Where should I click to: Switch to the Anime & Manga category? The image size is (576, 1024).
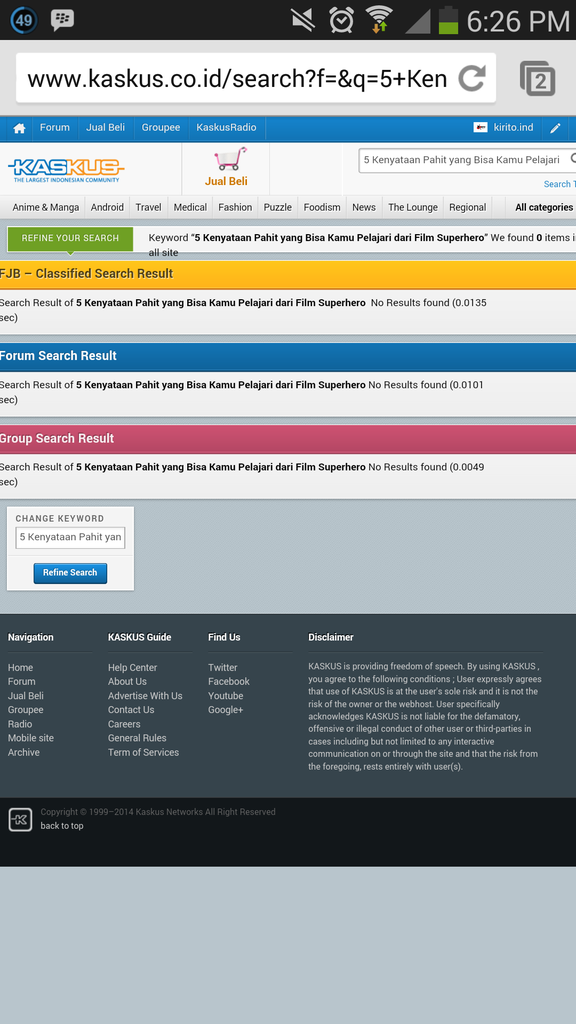[x=46, y=207]
